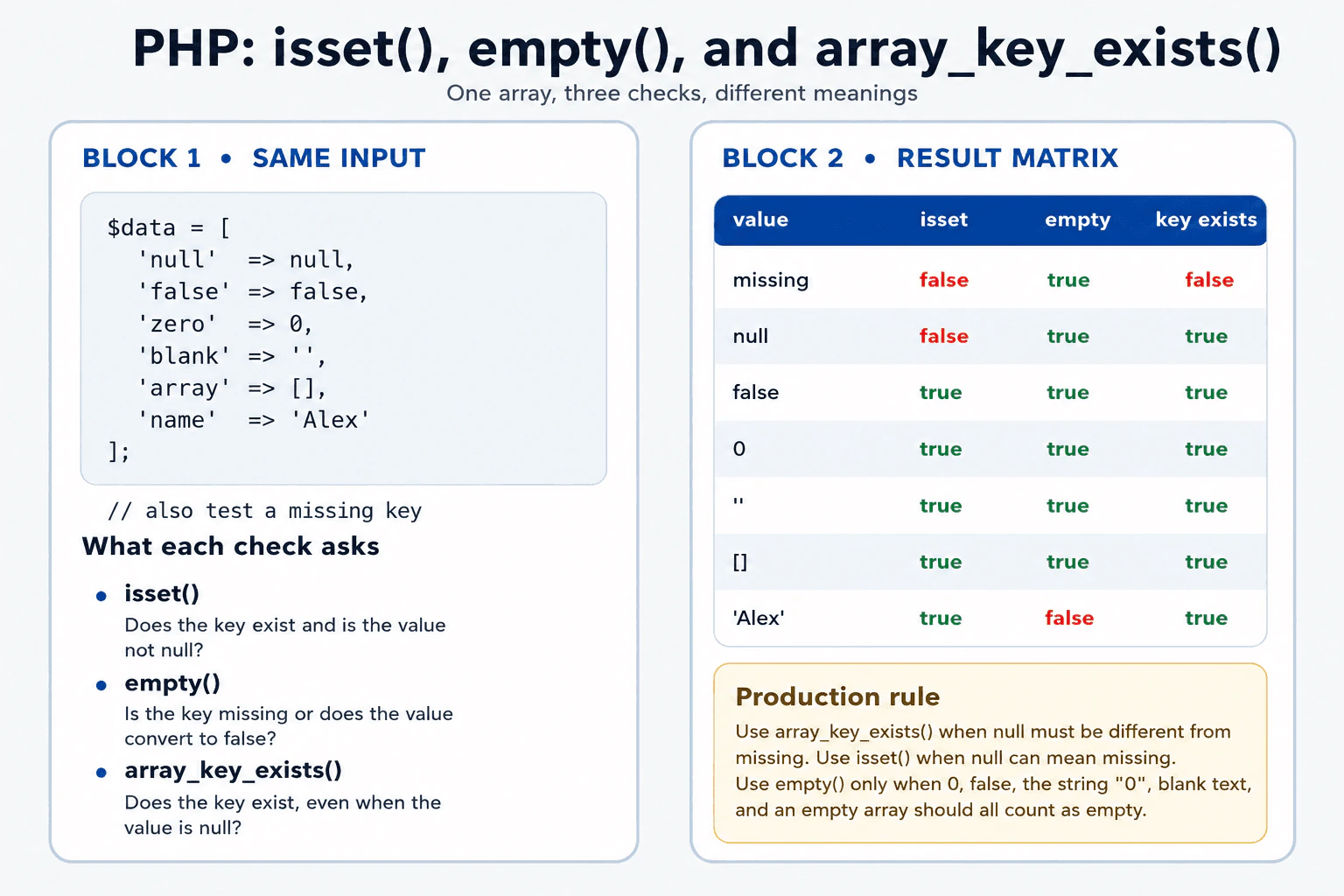Image resolution: width=1344 pixels, height=896 pixels.
Task: Select the "null" row label in the matrix
Action: click(x=751, y=336)
